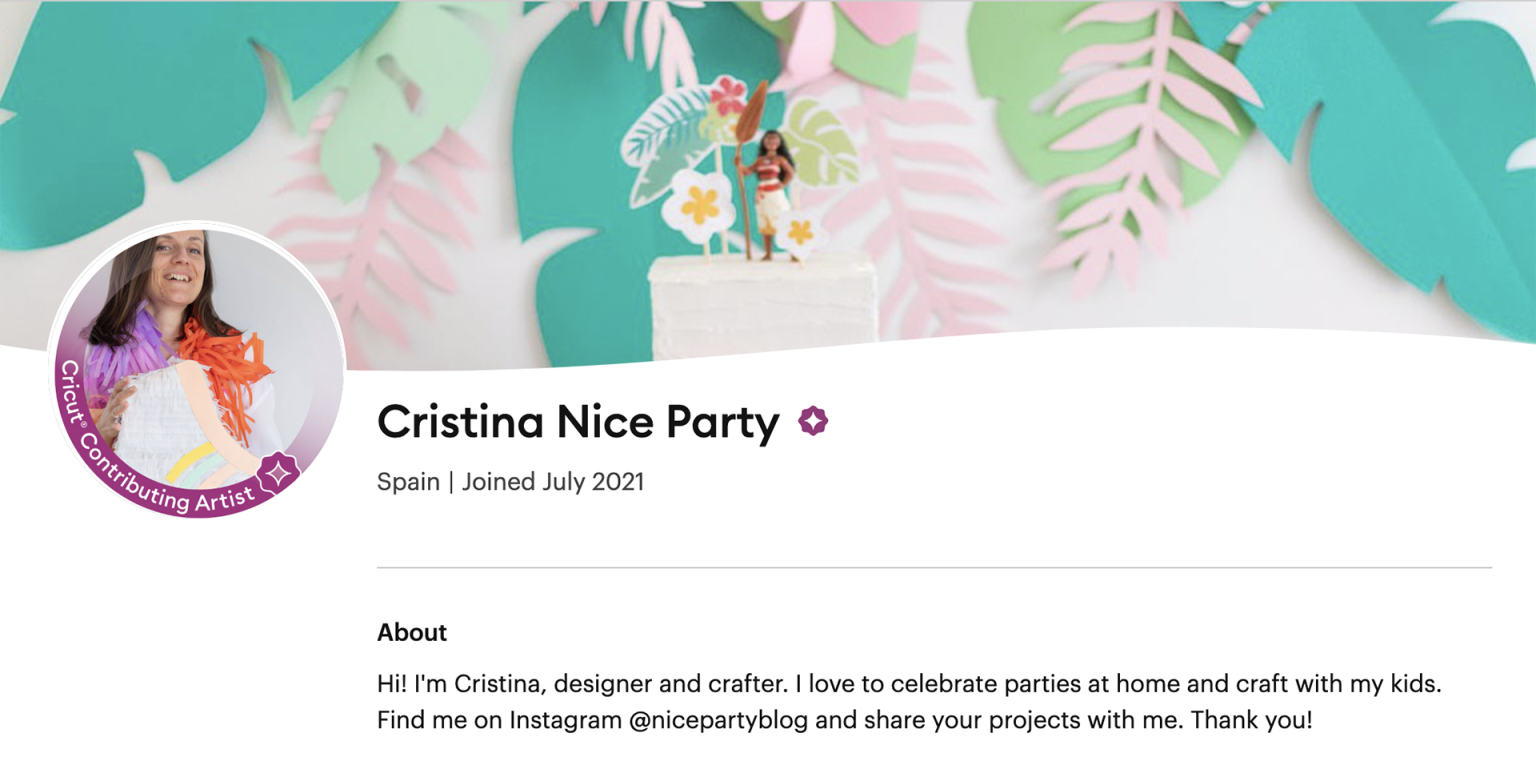Click the small yellow flower topper right of Moana
The width and height of the screenshot is (1536, 769).
point(801,233)
